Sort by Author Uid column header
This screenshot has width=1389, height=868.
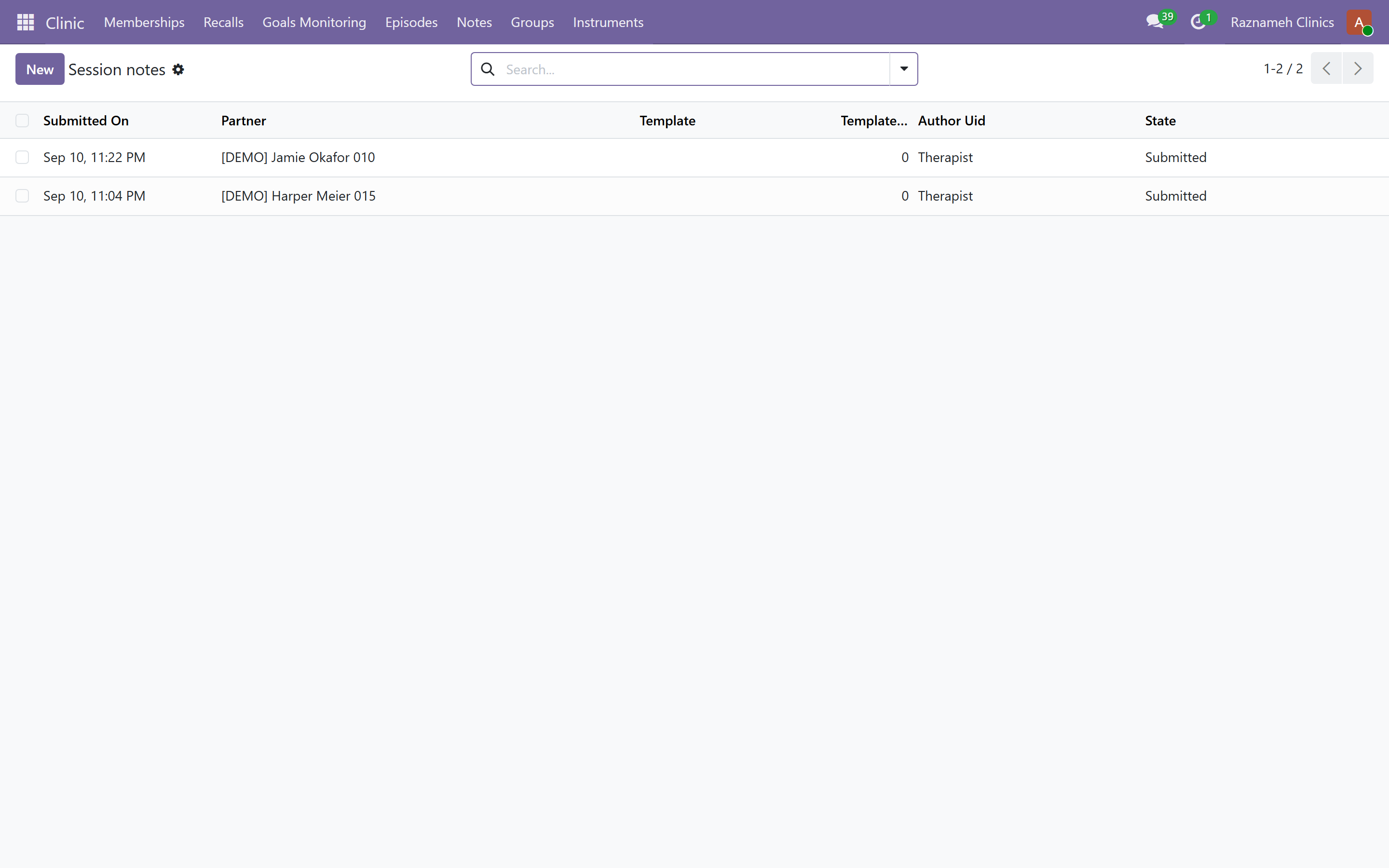pyautogui.click(x=952, y=121)
